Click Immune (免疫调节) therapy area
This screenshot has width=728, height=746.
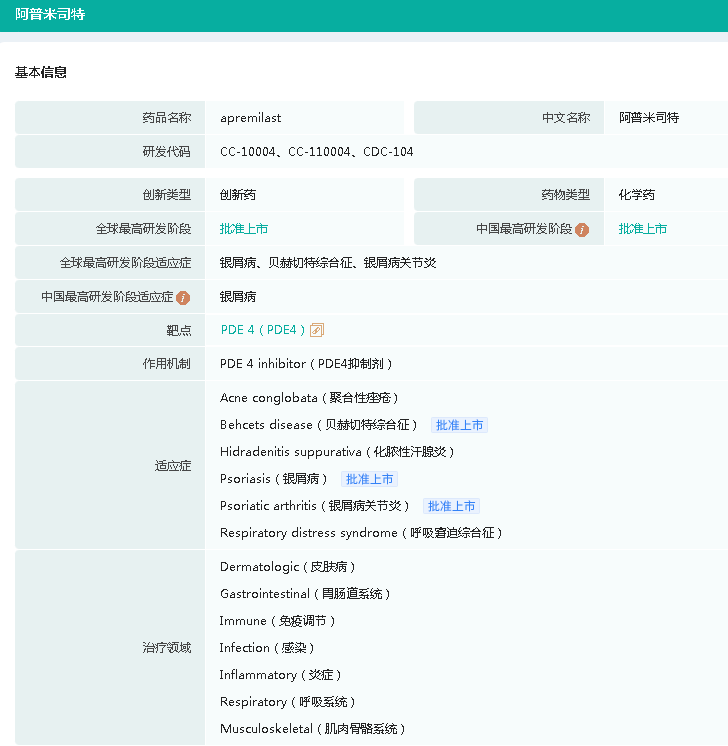point(277,621)
